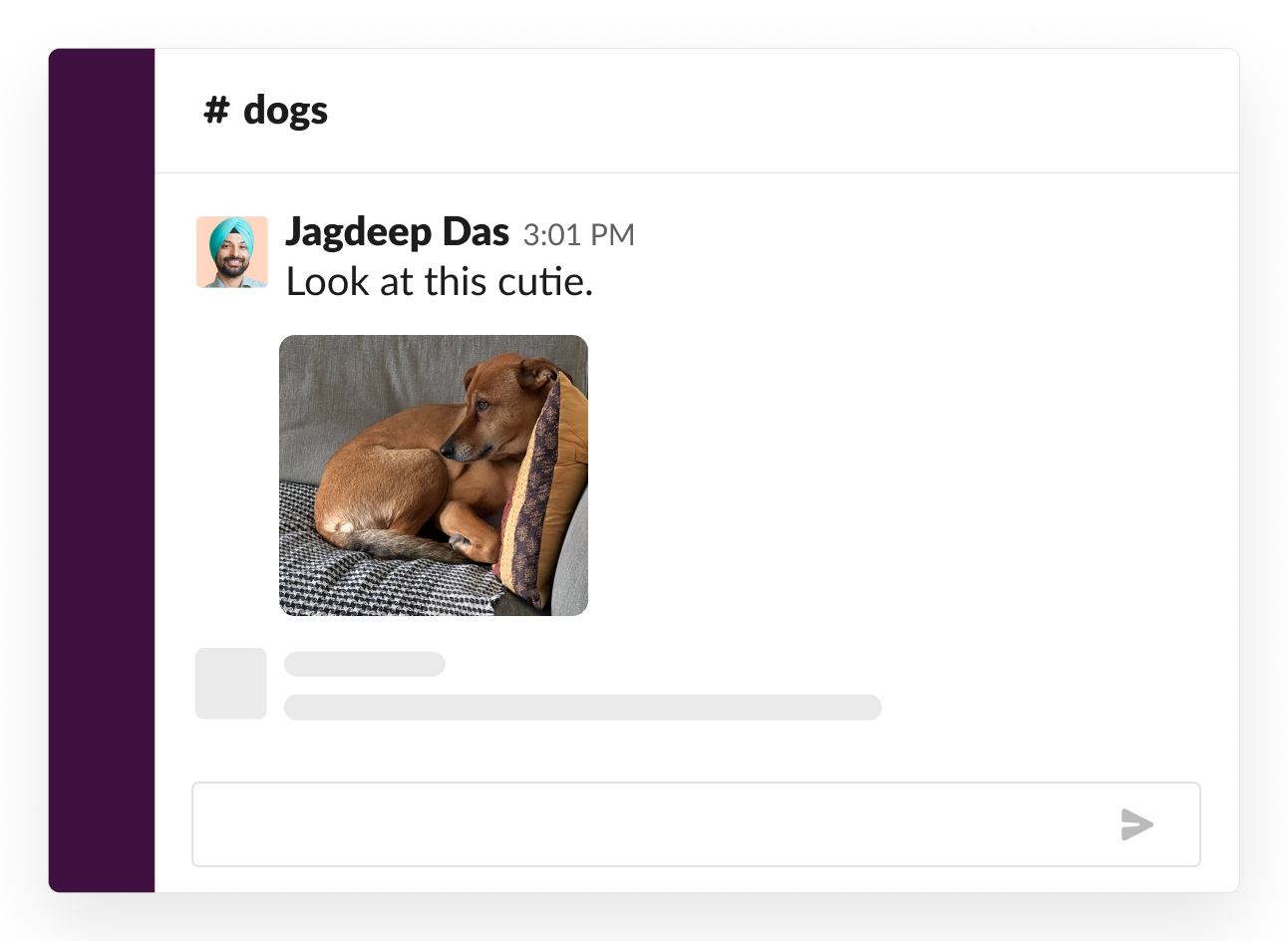Image resolution: width=1288 pixels, height=941 pixels.
Task: Select the send message icon in composer
Action: coord(1136,824)
